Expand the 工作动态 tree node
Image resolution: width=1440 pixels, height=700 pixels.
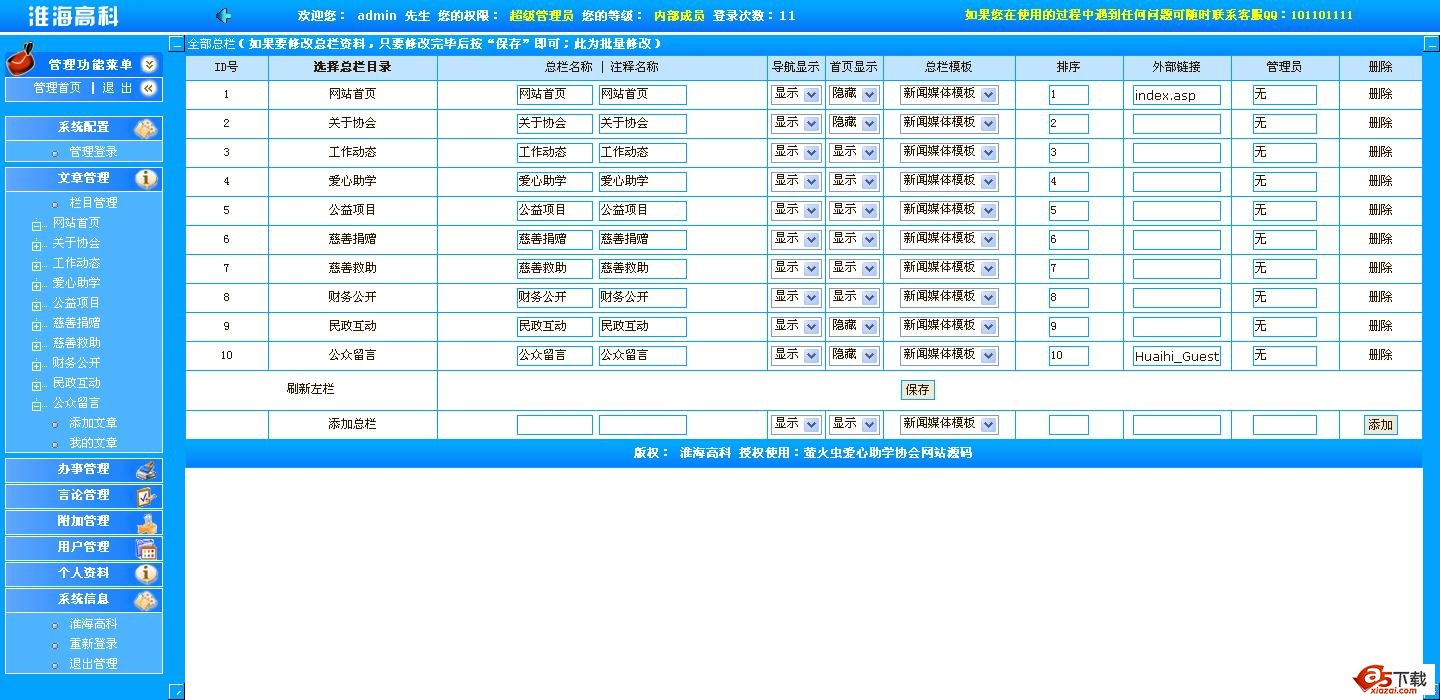click(37, 265)
